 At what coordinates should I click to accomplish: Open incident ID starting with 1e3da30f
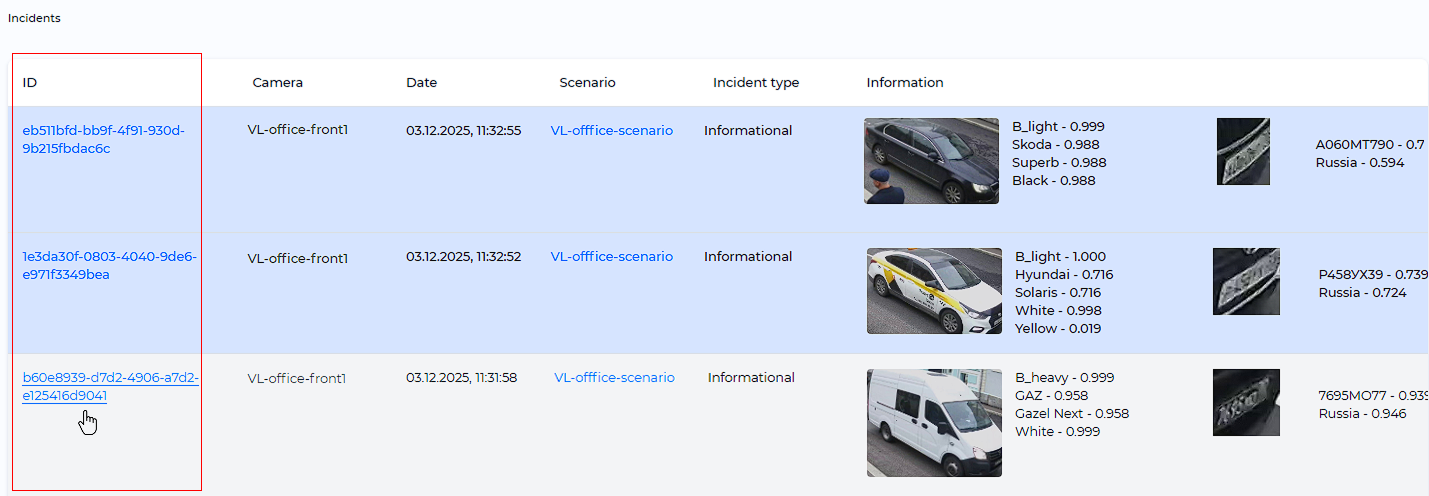[110, 265]
